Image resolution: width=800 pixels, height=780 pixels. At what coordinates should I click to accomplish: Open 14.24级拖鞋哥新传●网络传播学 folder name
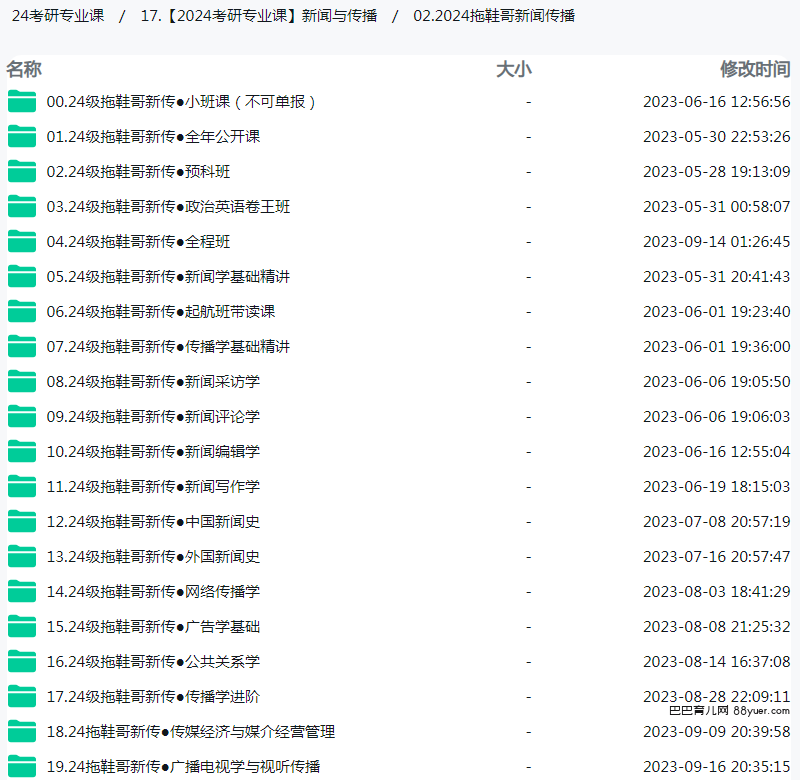pyautogui.click(x=153, y=592)
